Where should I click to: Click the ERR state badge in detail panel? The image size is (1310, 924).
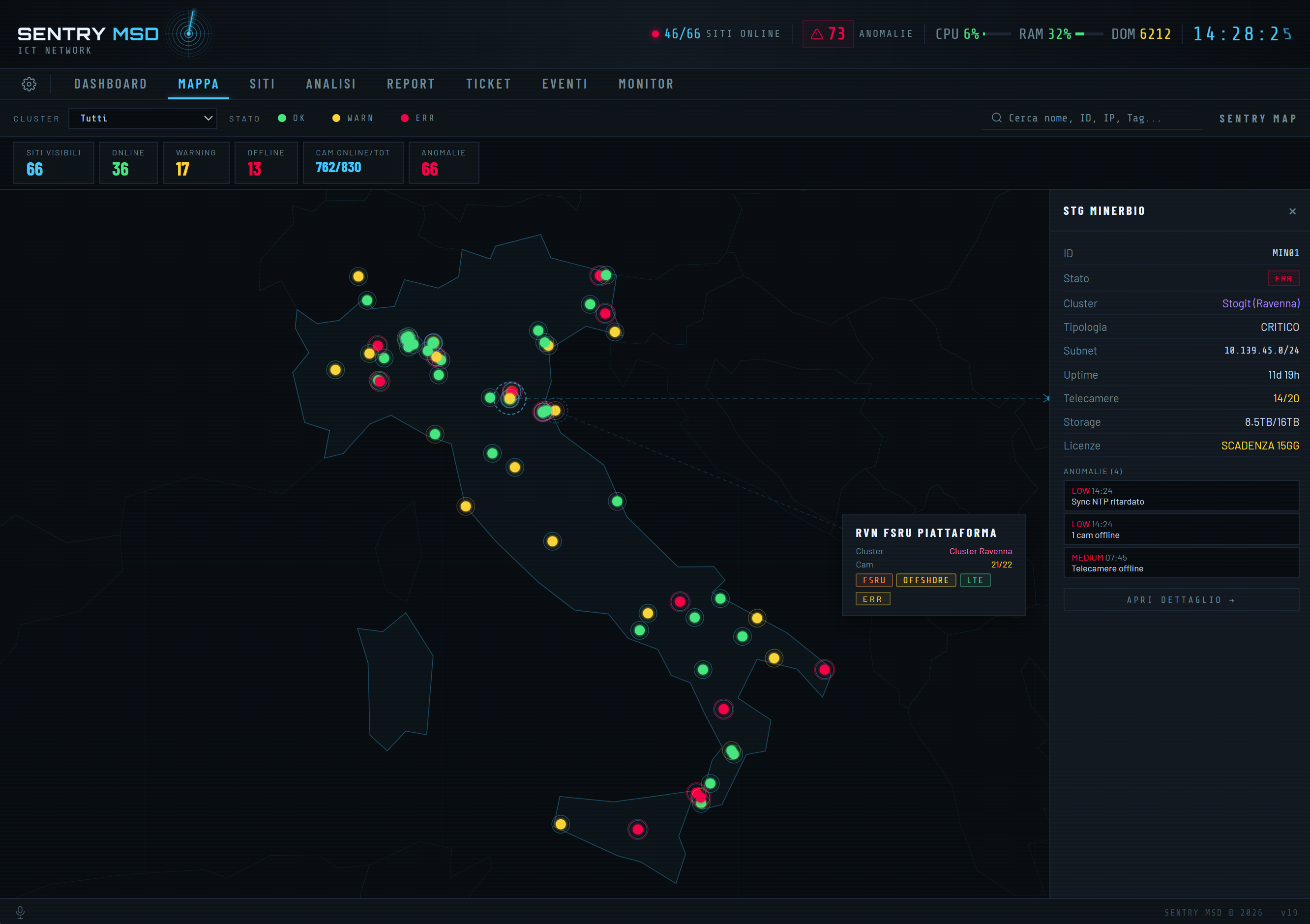point(1283,278)
